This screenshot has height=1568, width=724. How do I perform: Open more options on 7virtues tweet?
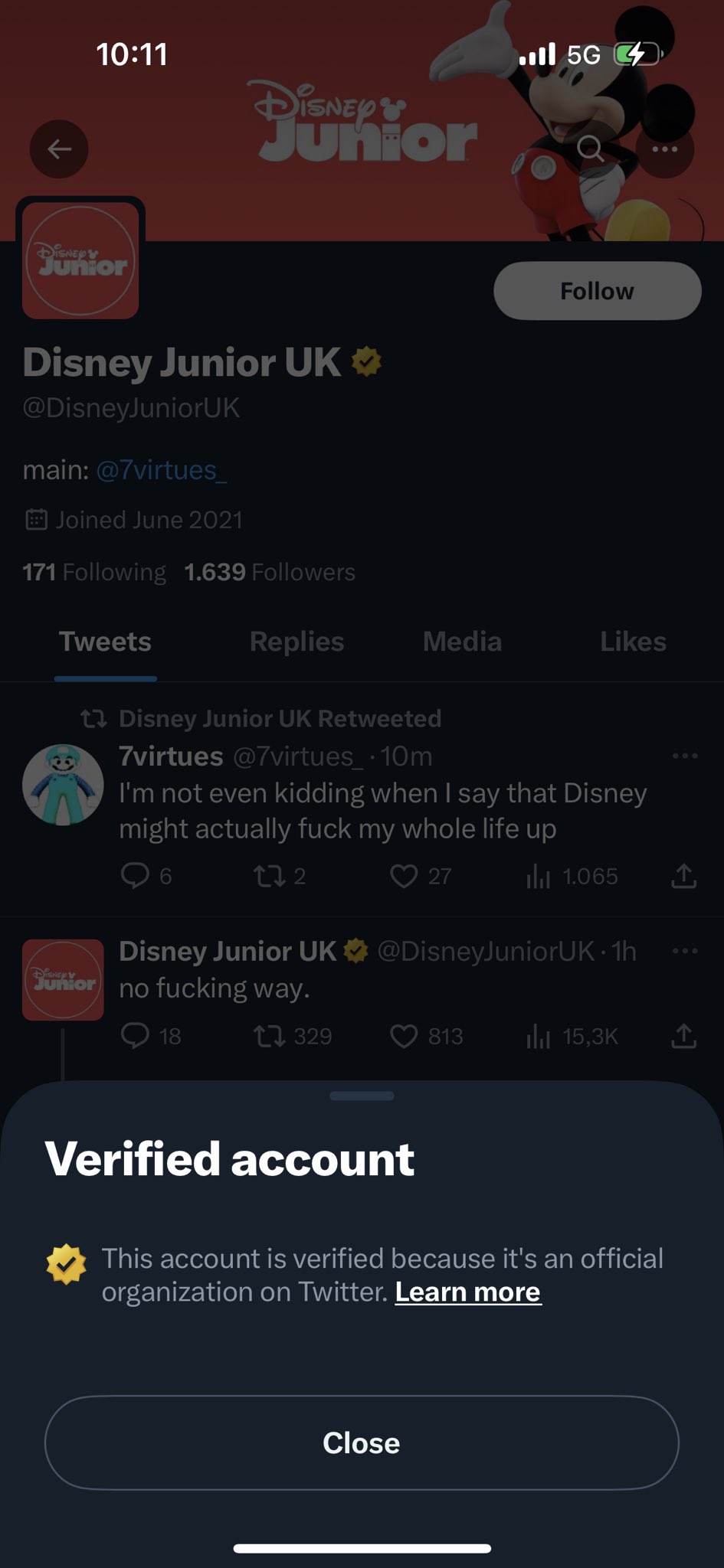coord(684,756)
